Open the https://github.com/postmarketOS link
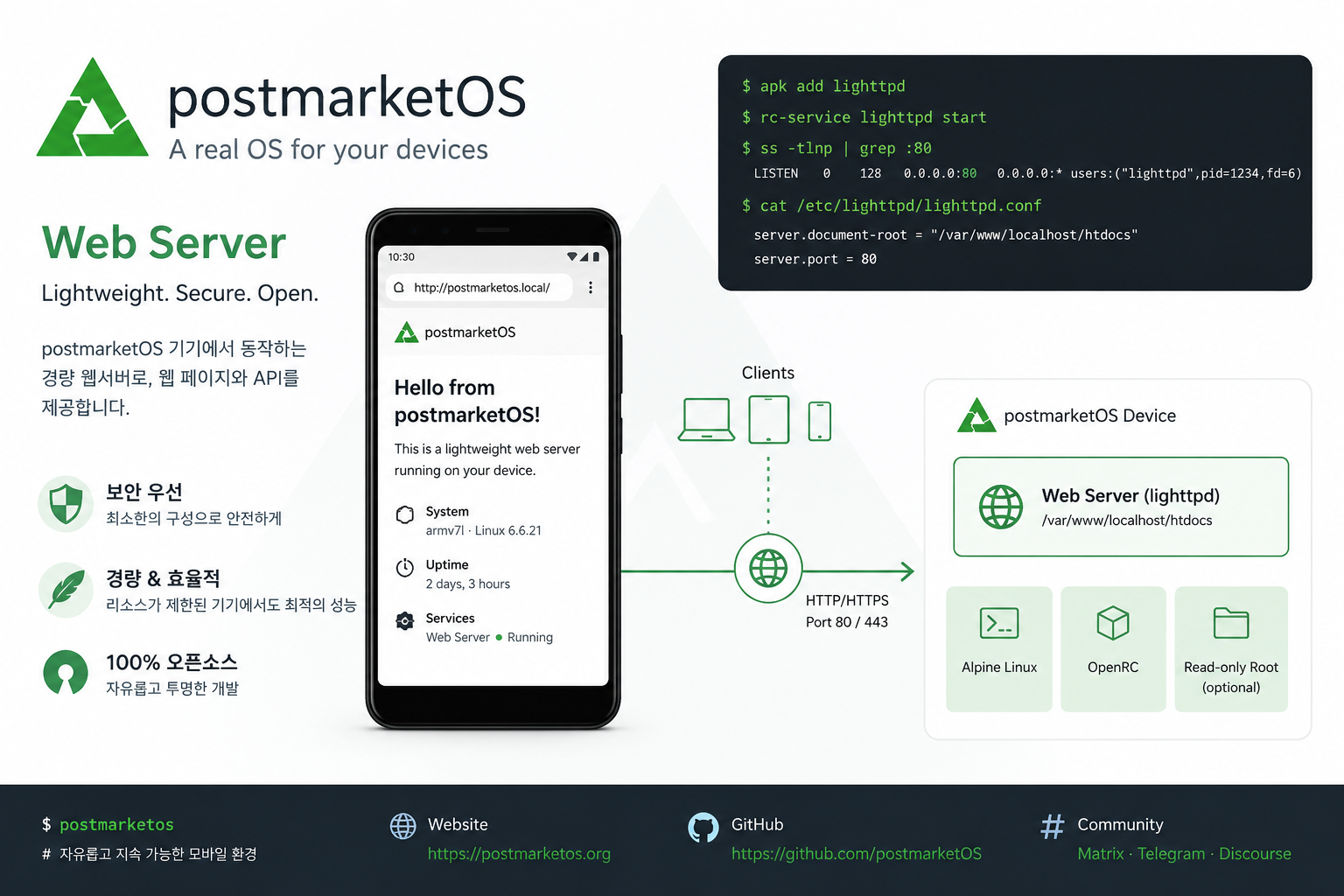This screenshot has height=896, width=1344. click(x=857, y=854)
